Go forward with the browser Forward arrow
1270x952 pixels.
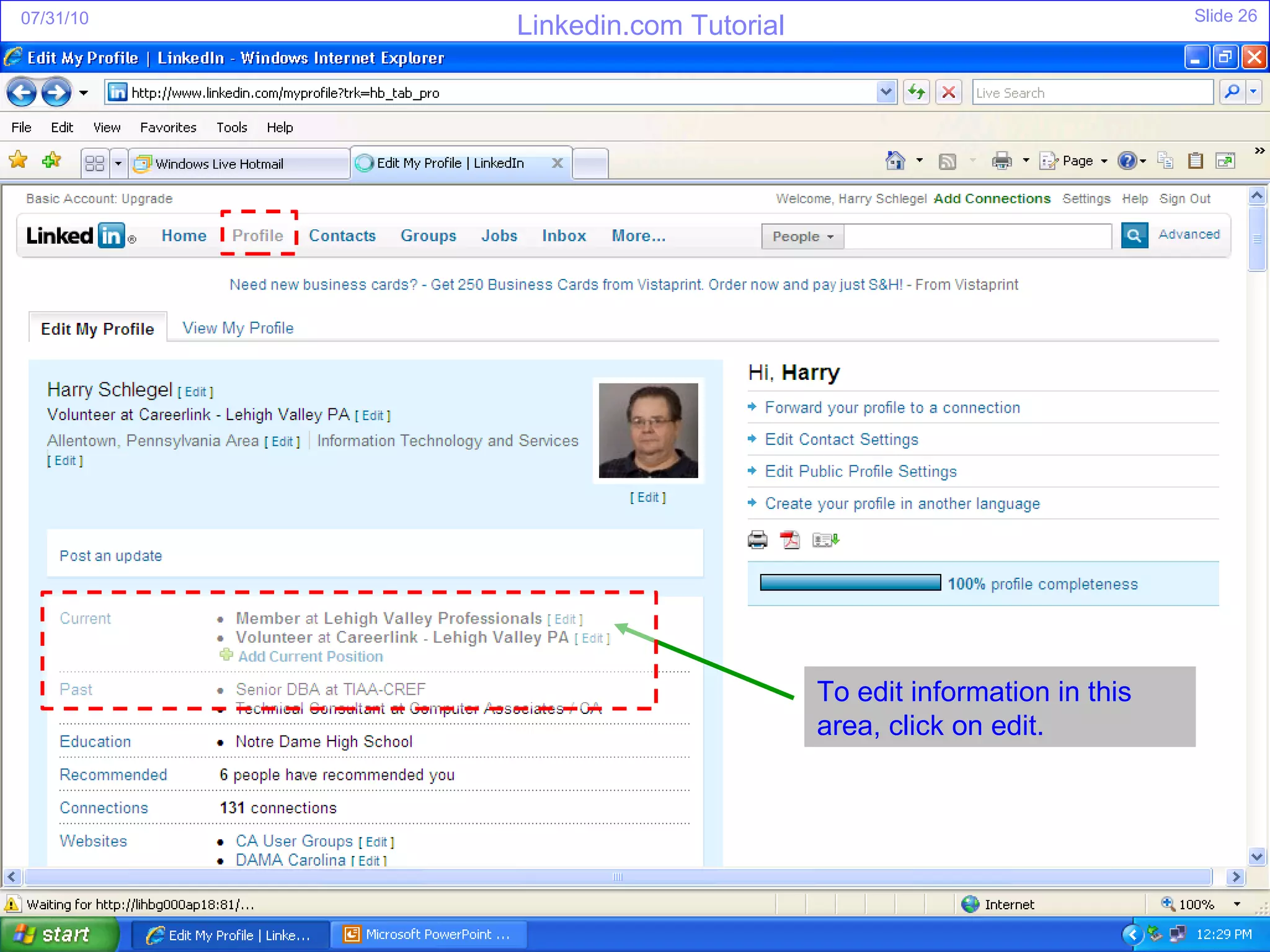pos(56,93)
